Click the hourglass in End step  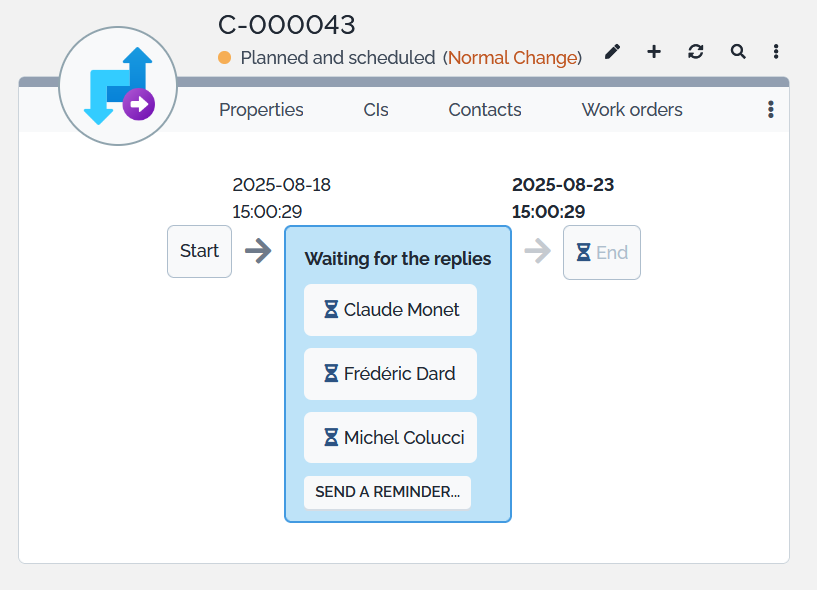583,253
